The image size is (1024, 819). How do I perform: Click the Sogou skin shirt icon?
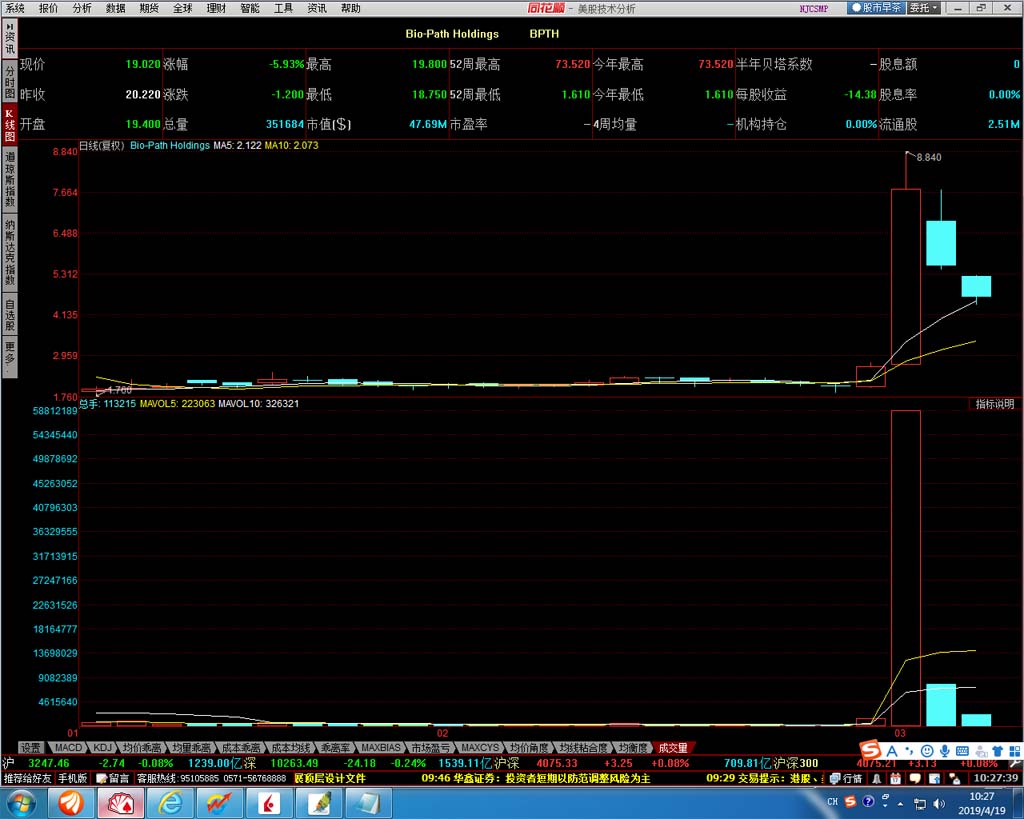coord(997,751)
